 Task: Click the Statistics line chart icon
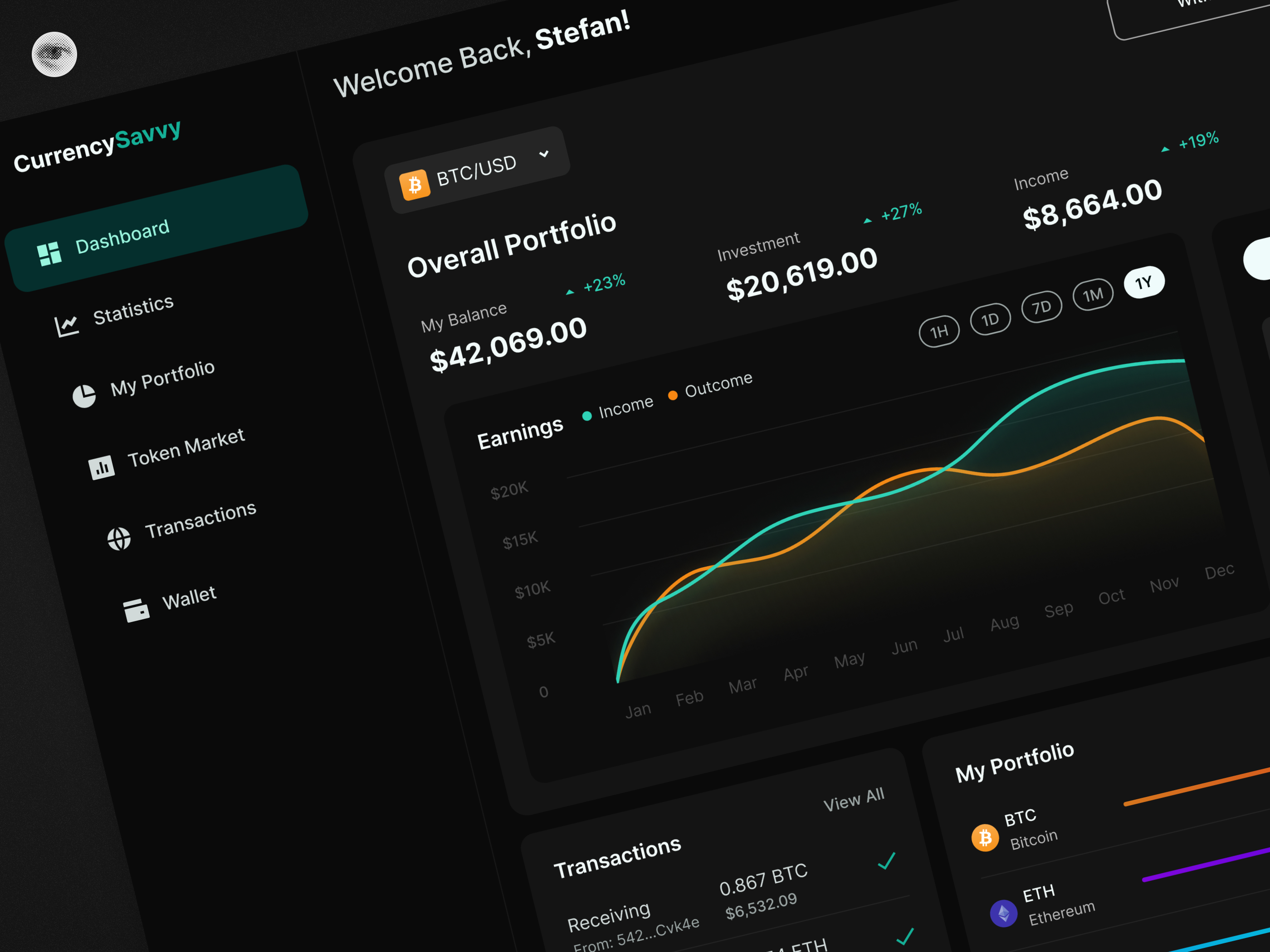[x=67, y=326]
